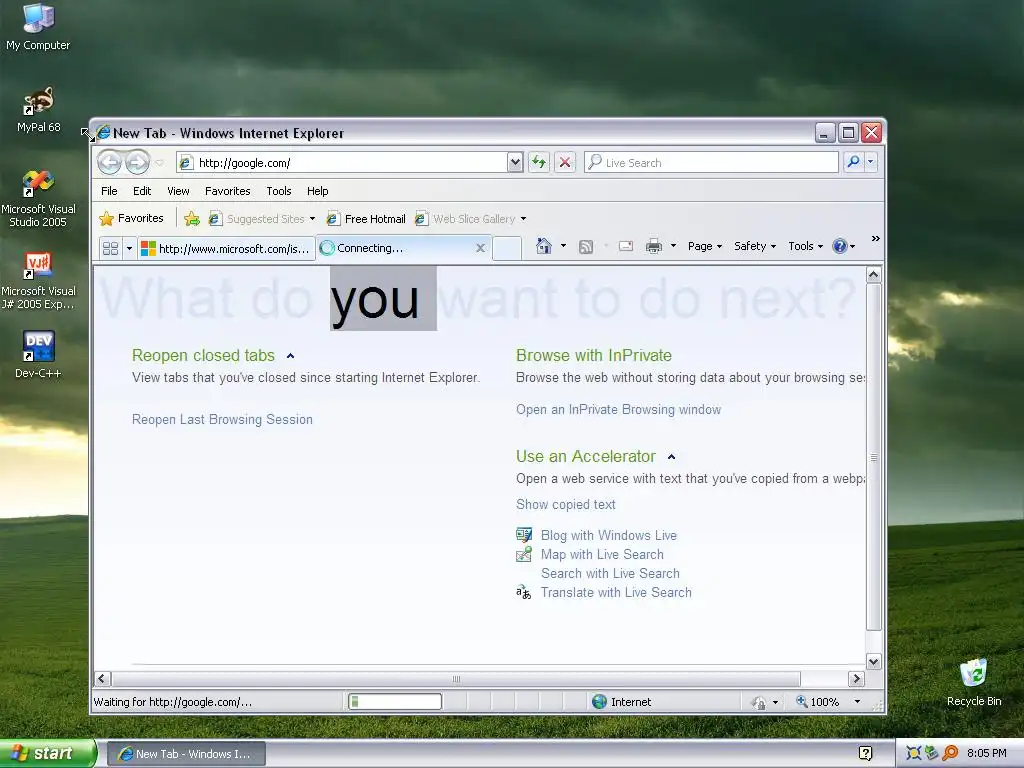Click the Live Search input box
Screen dimensions: 1024x768
point(711,163)
